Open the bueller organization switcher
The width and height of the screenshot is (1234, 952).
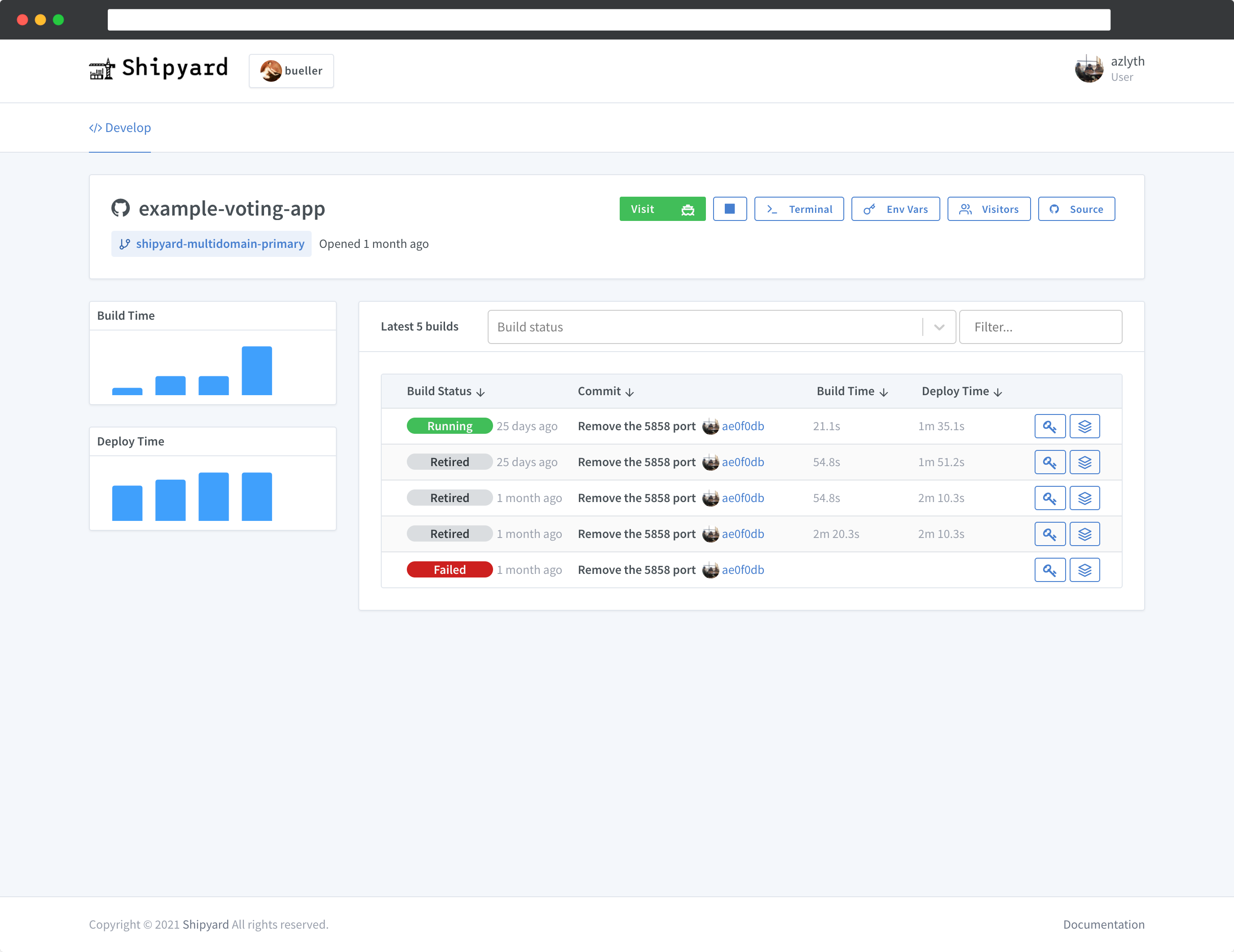pyautogui.click(x=291, y=71)
